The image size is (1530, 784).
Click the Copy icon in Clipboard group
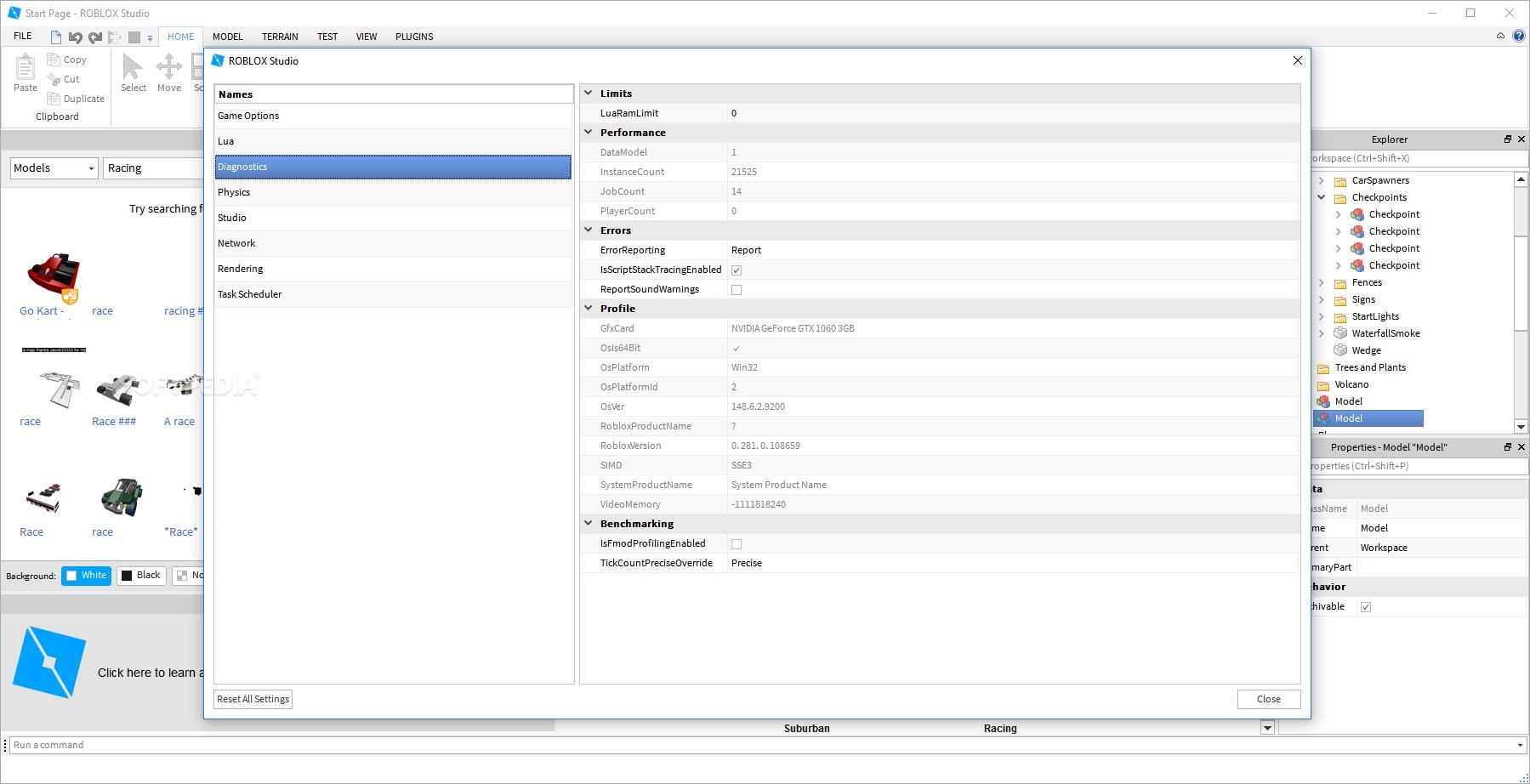pyautogui.click(x=54, y=60)
